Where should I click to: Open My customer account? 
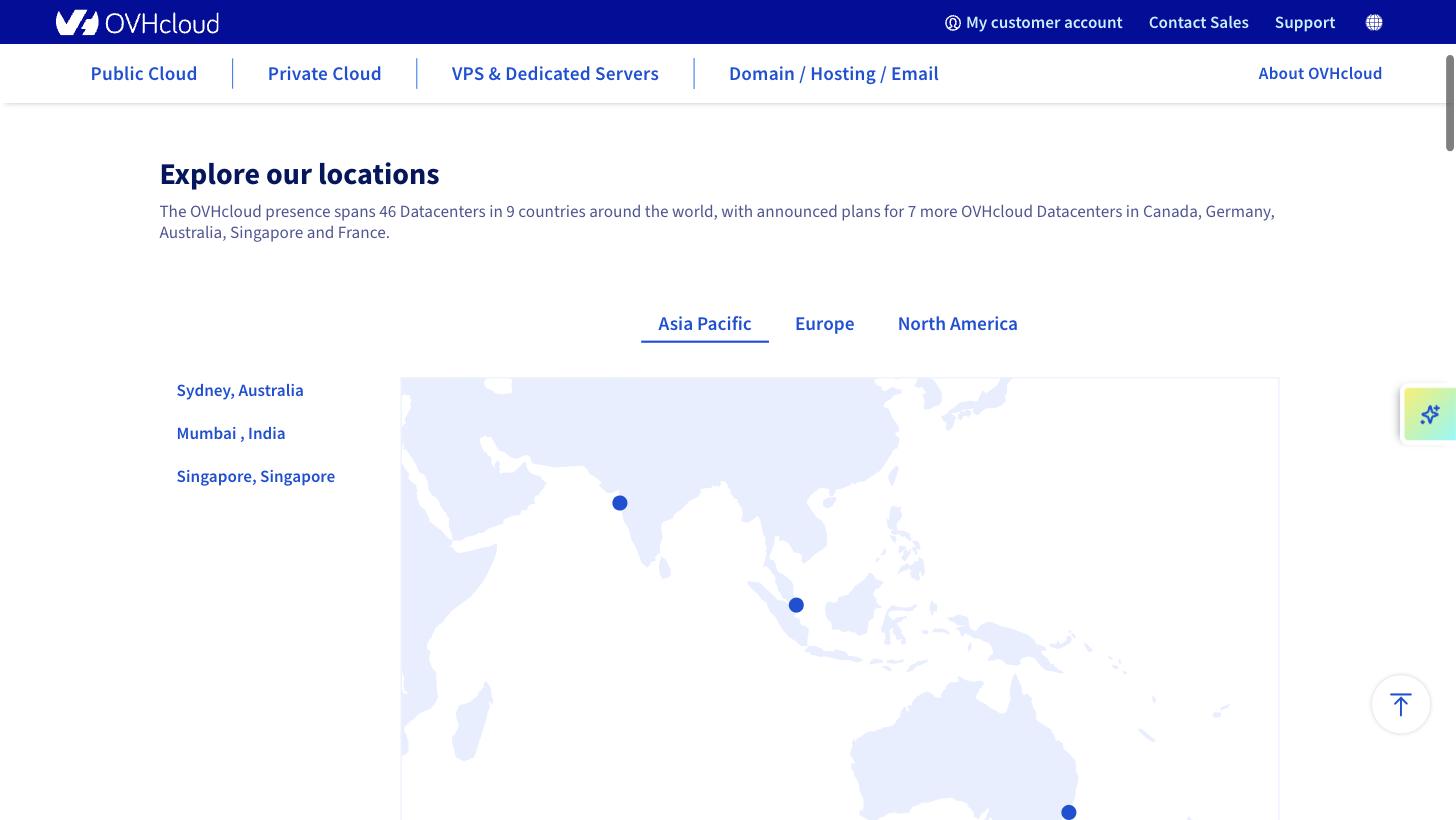[x=1034, y=22]
